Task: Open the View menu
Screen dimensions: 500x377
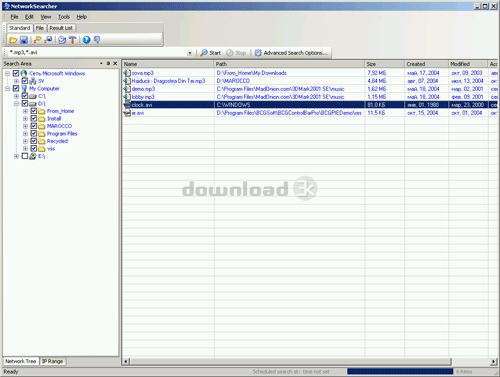Action: [x=46, y=17]
